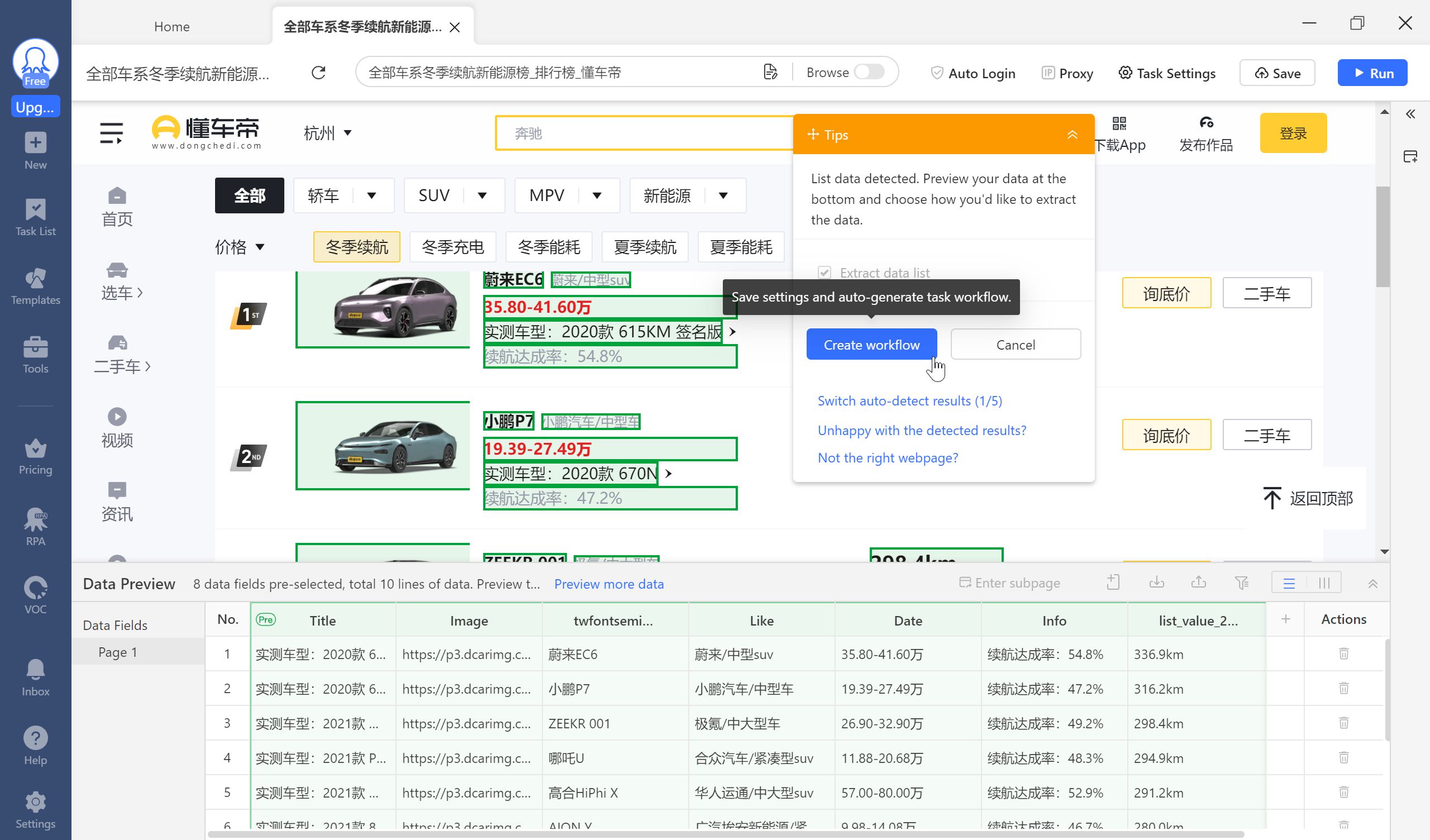Image resolution: width=1430 pixels, height=840 pixels.
Task: Switch to vertical column view toggle
Action: click(1324, 584)
